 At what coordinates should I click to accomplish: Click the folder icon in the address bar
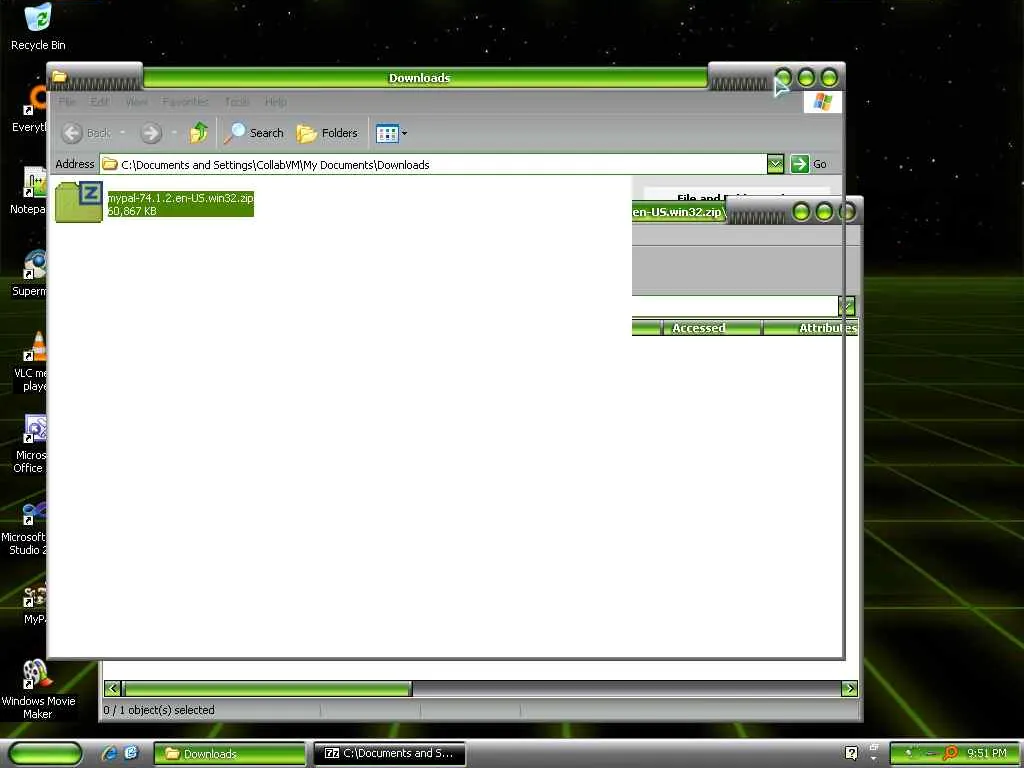[x=110, y=164]
